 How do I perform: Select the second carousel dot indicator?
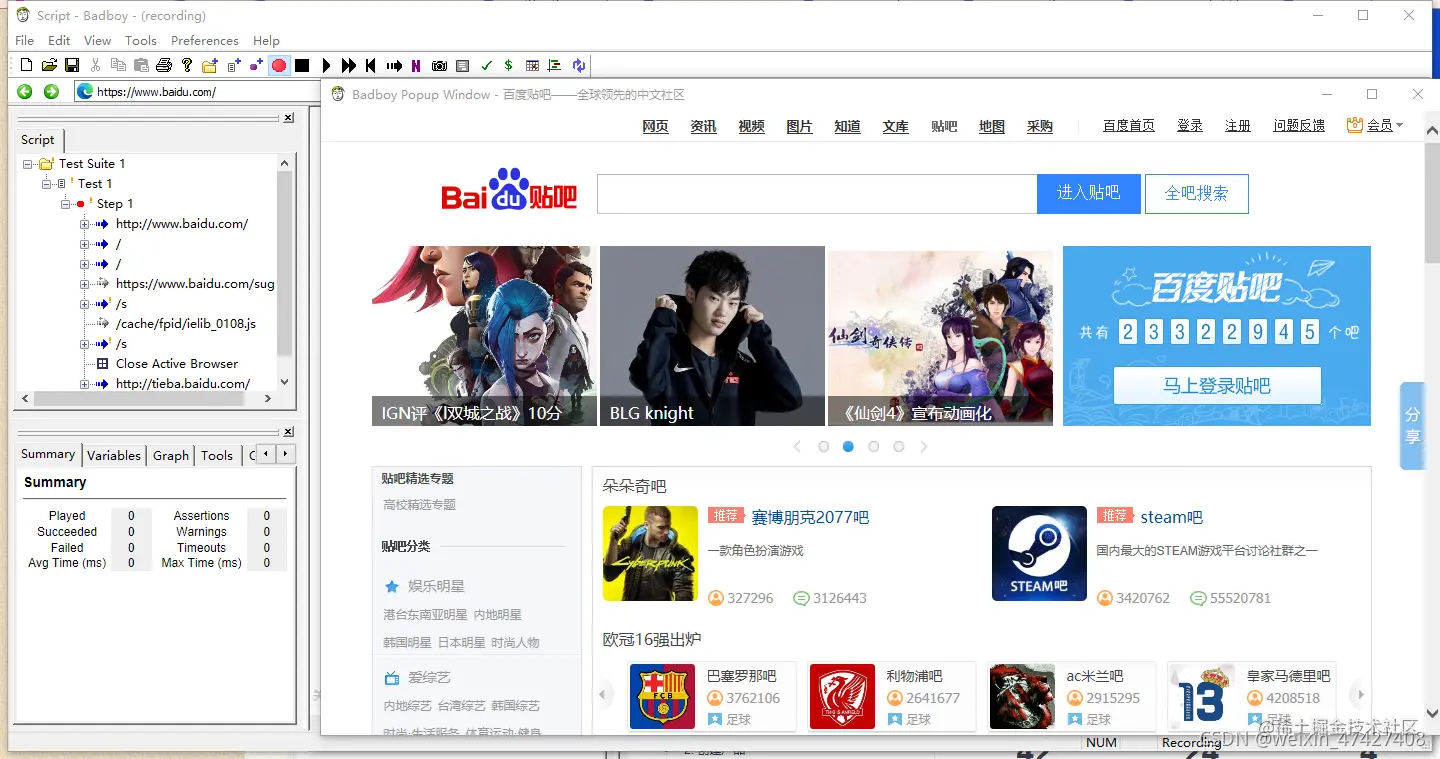(x=848, y=447)
